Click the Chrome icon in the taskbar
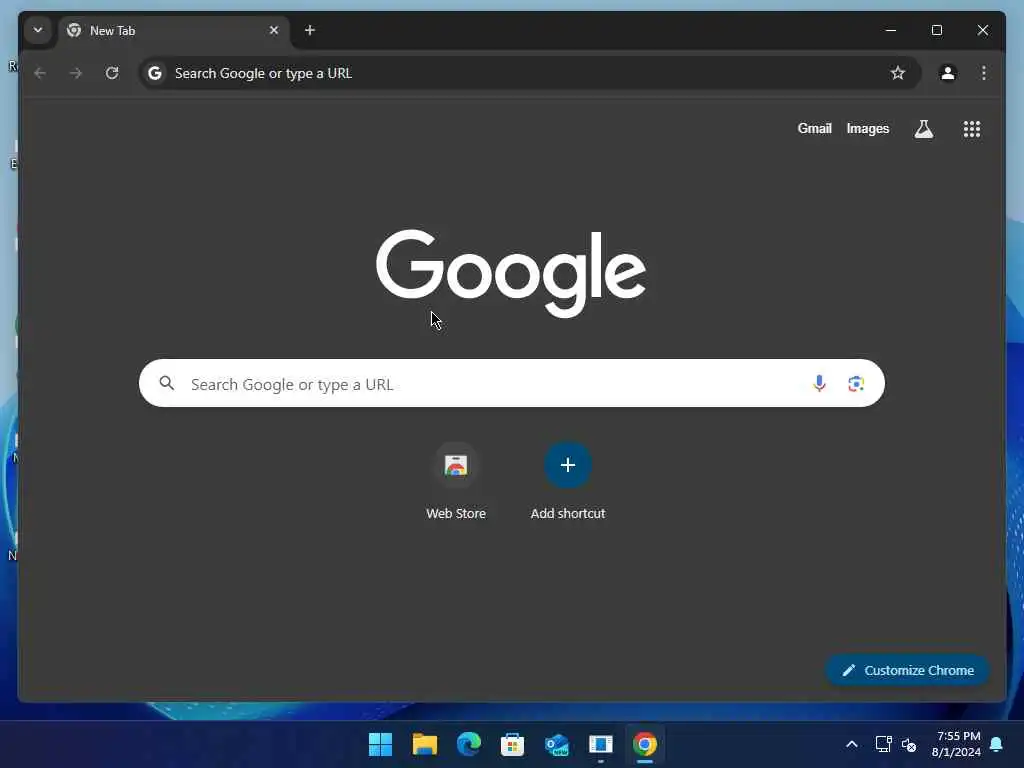This screenshot has height=768, width=1024. coord(645,744)
